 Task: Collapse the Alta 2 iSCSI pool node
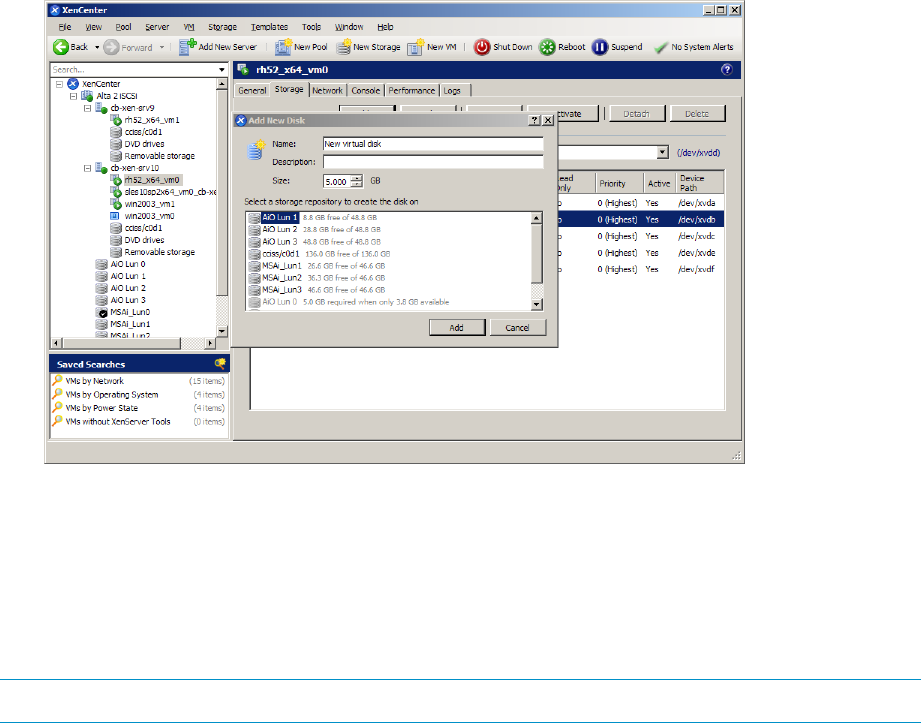coord(73,96)
